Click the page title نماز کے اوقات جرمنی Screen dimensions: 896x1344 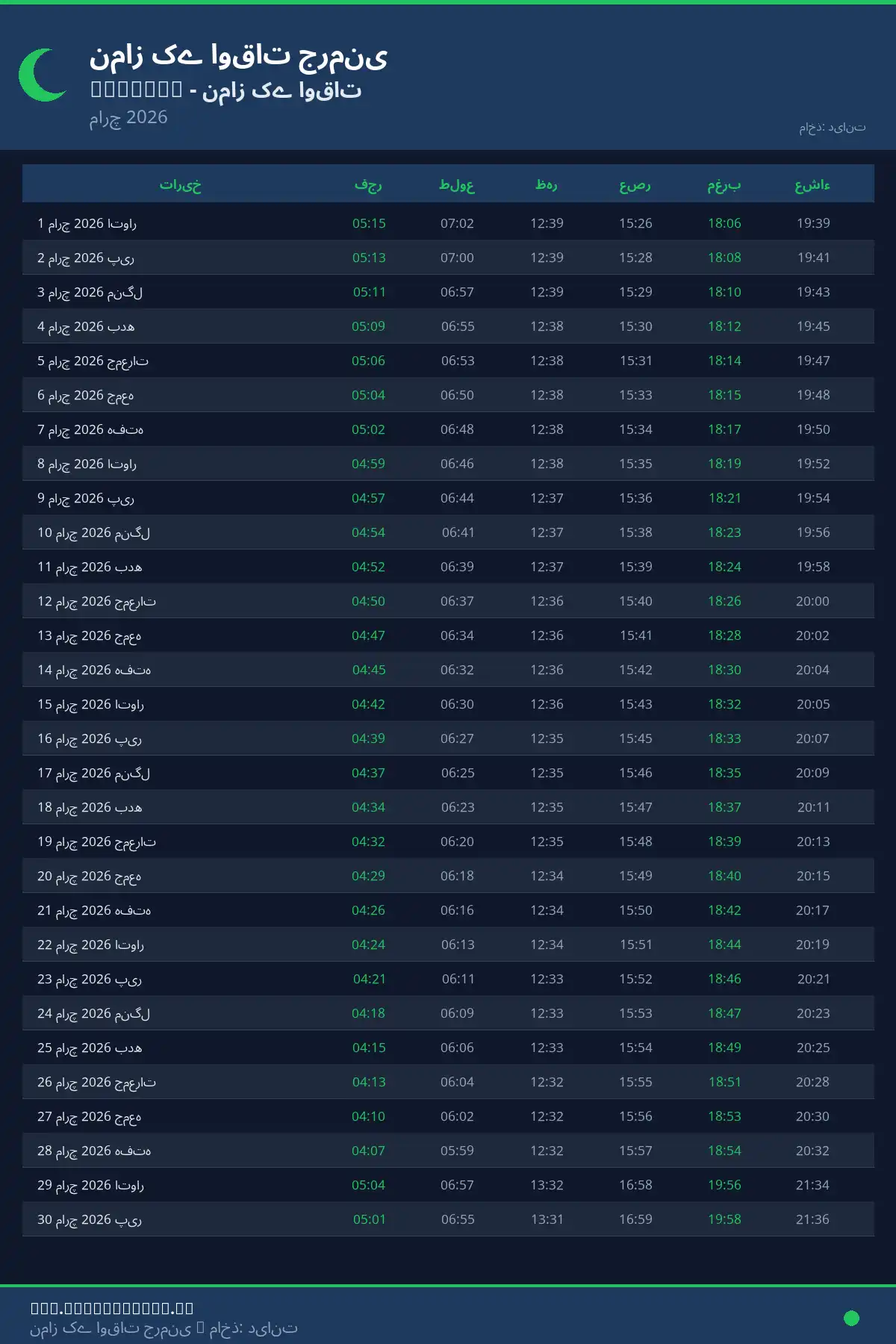239,57
